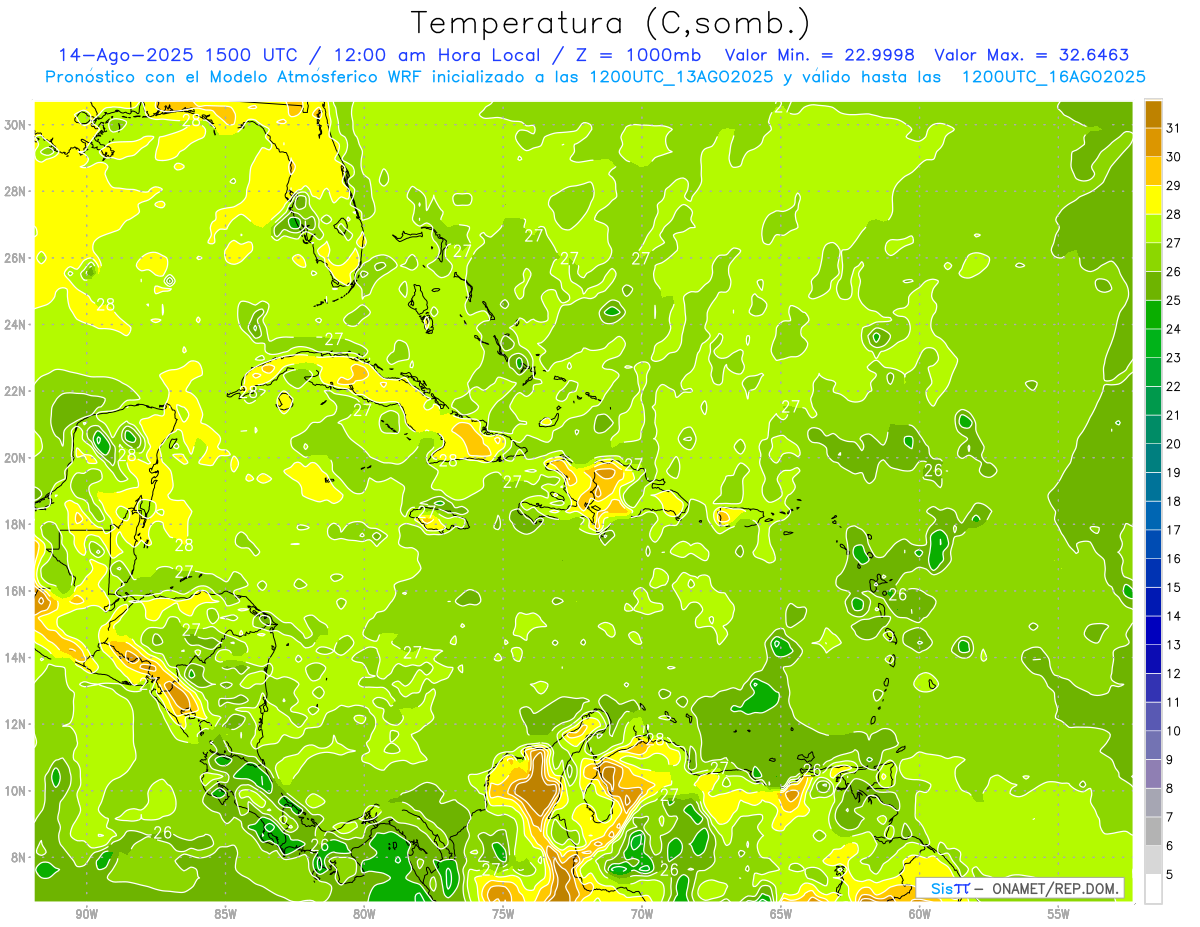Click the "18N" latitude axis label

(x=16, y=524)
